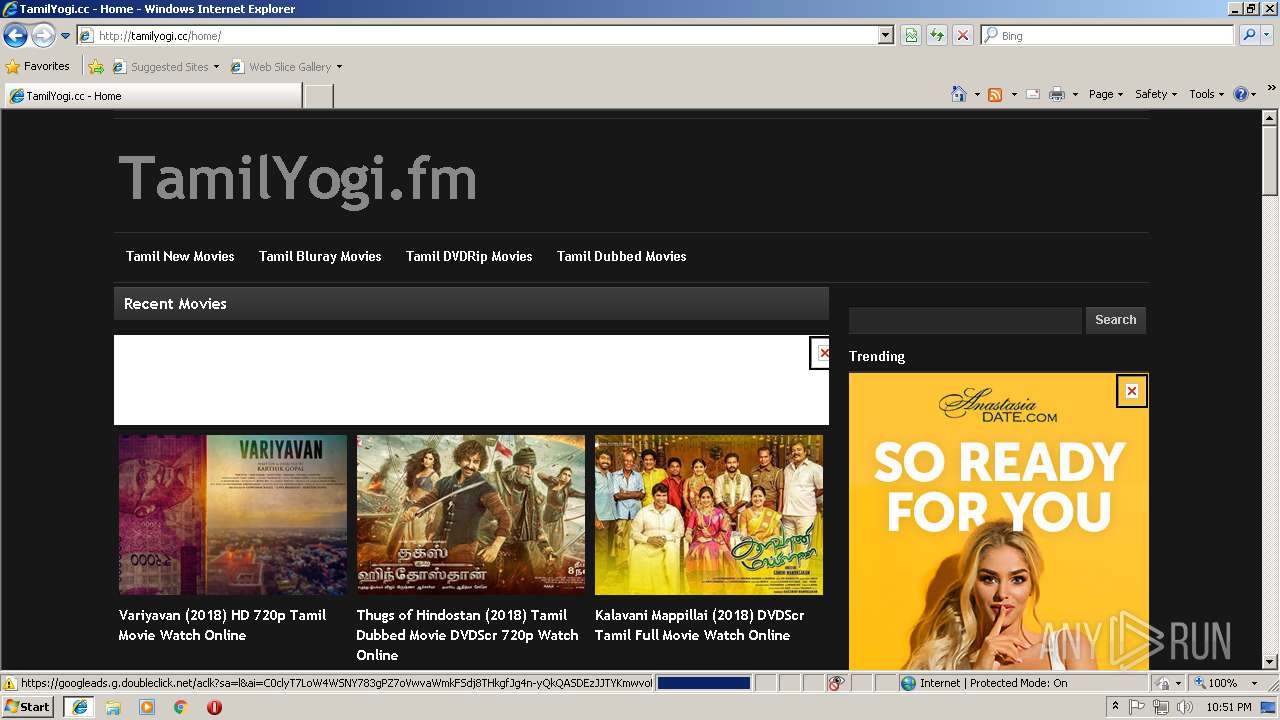This screenshot has width=1280, height=720.
Task: Click the AnastasiaDate SO READY FOR YOU ad
Action: [x=999, y=522]
